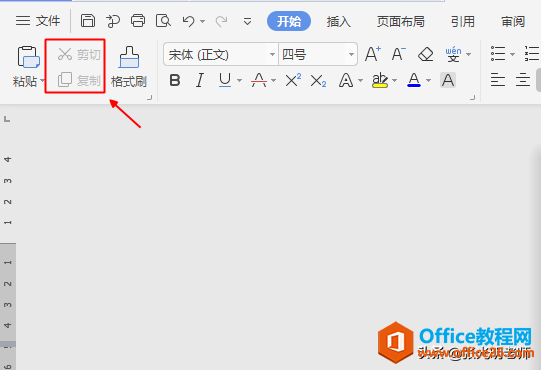Screen dimensions: 541x370
Task: Expand text effects dropdown
Action: (x=361, y=81)
